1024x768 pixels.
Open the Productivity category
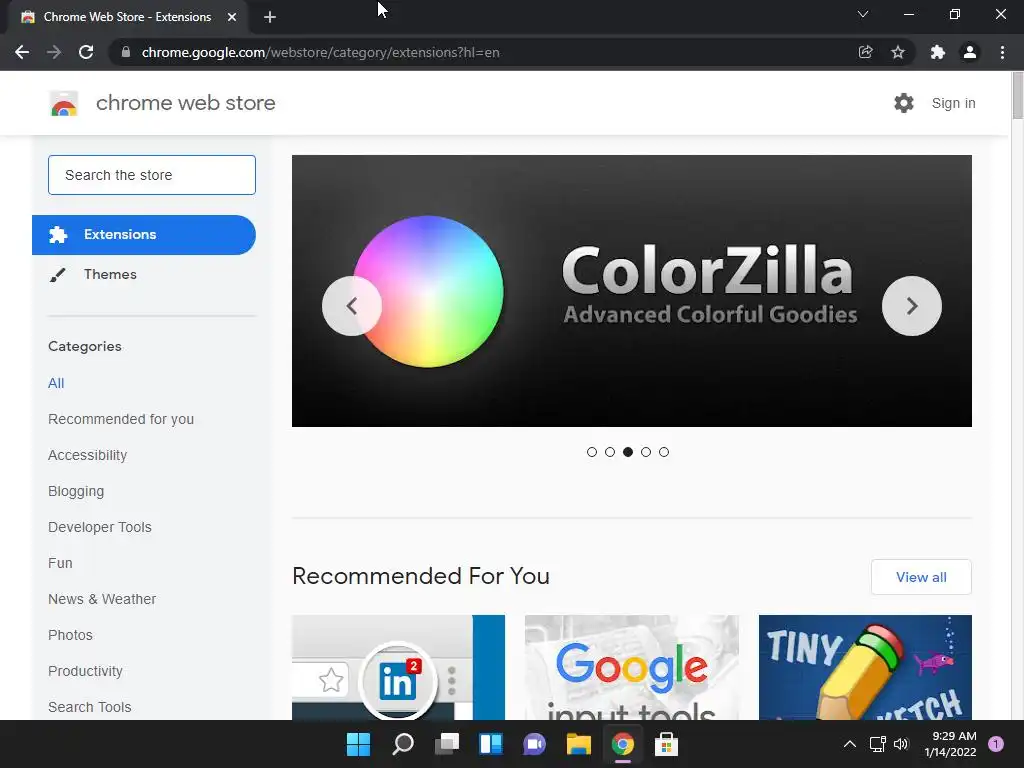tap(86, 671)
